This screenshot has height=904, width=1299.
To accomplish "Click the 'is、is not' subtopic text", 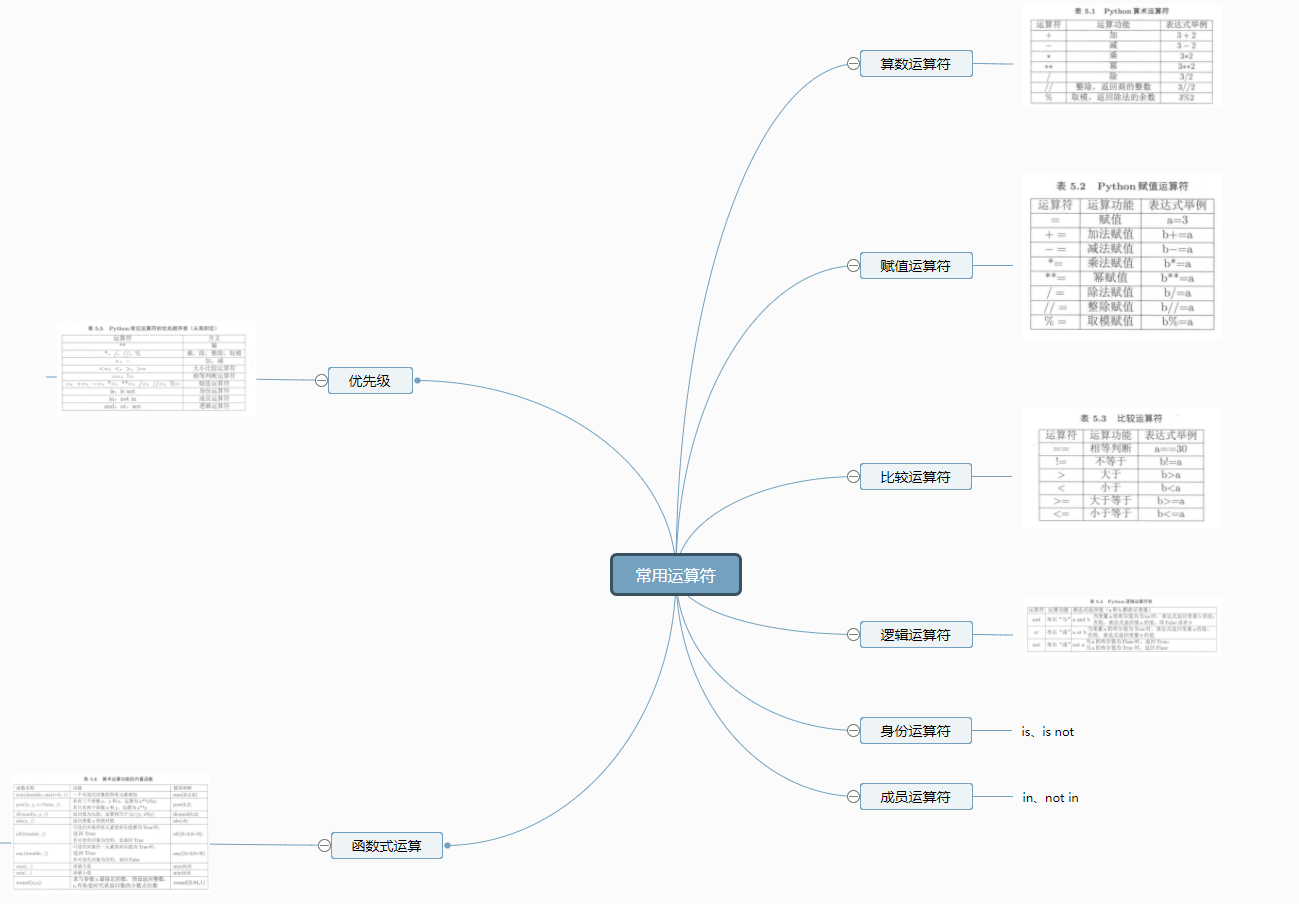I will coord(1047,732).
